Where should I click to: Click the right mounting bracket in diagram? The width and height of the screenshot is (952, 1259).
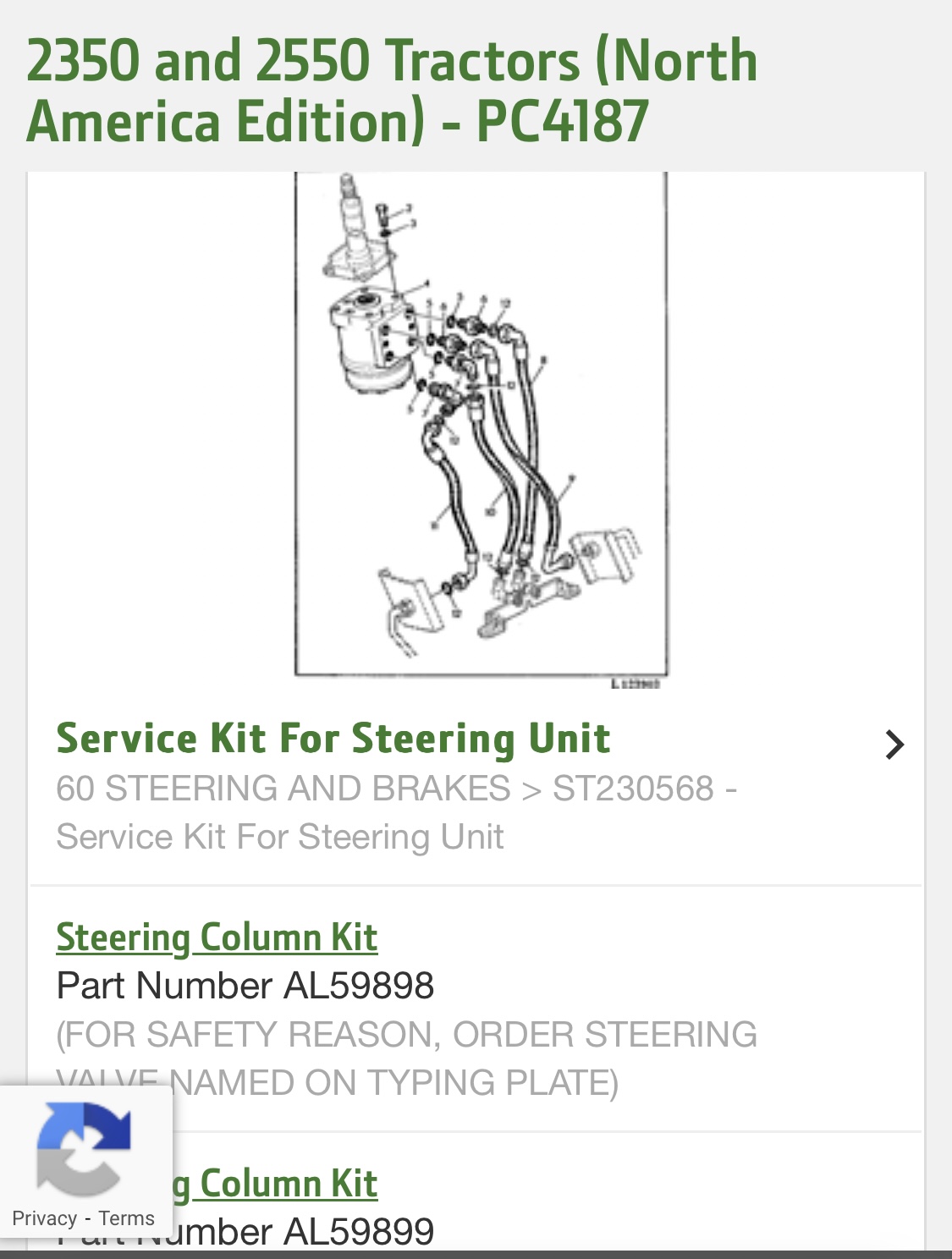click(606, 555)
